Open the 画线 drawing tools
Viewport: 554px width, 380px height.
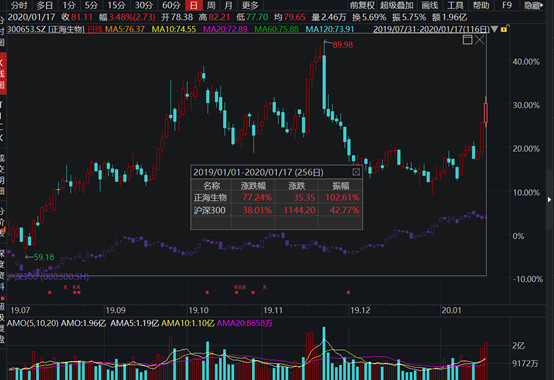430,5
